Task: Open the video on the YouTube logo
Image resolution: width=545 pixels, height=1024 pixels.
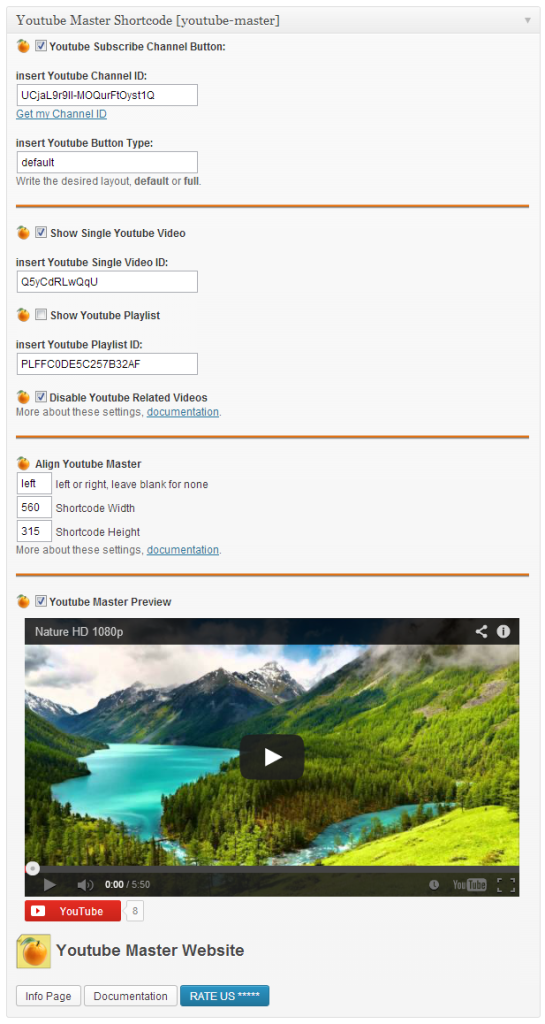Action: [x=470, y=885]
